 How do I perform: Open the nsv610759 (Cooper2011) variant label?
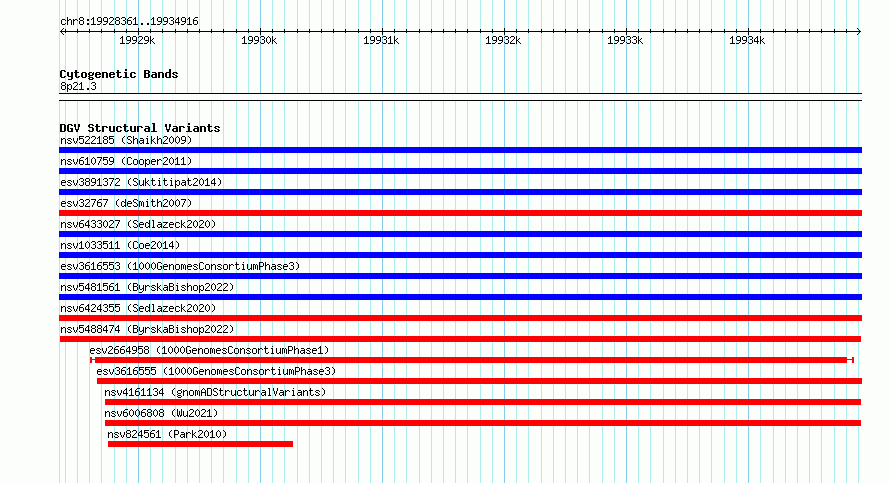(126, 161)
